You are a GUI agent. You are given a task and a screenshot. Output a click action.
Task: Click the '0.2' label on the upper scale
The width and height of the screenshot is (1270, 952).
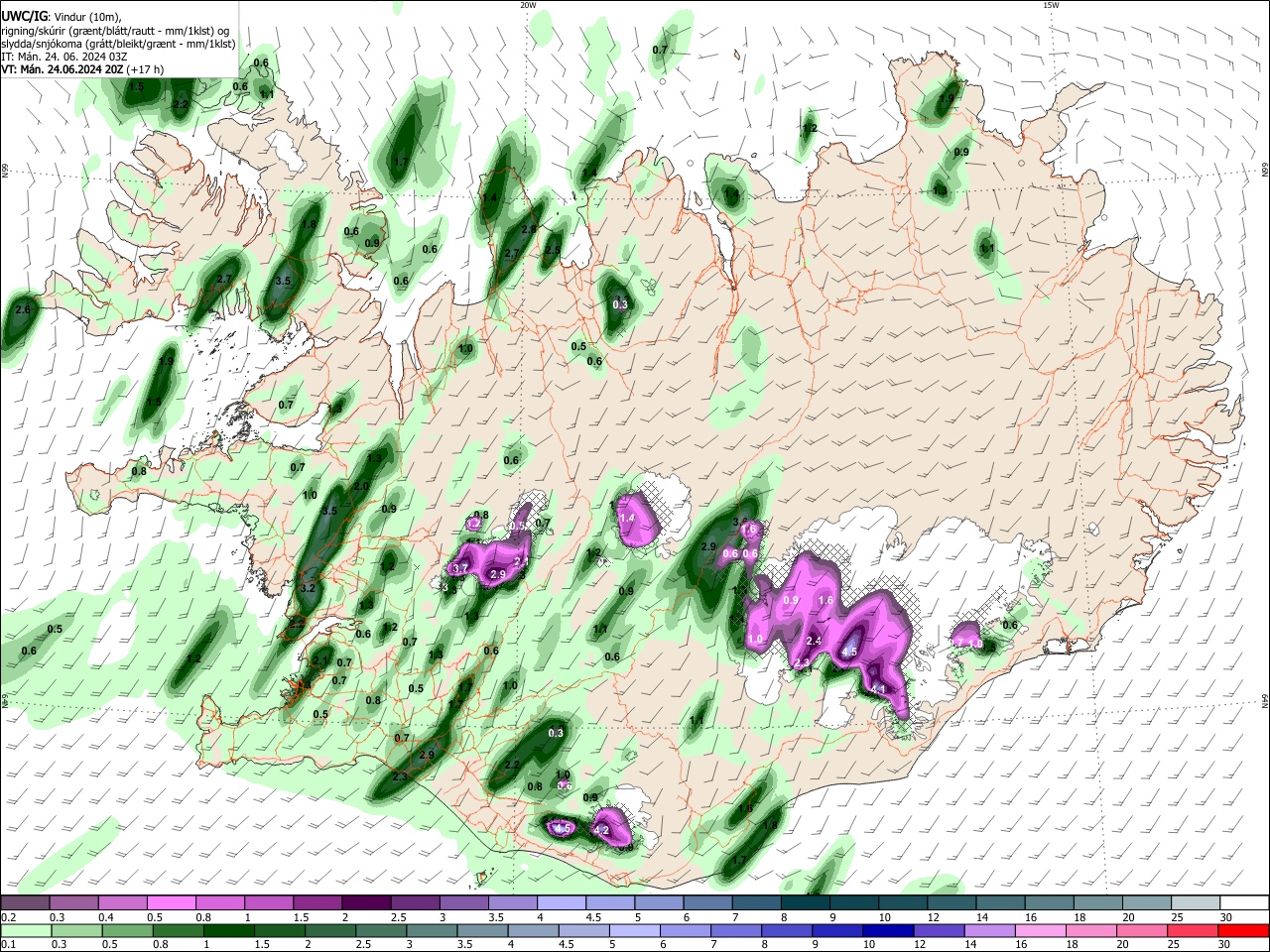point(8,917)
